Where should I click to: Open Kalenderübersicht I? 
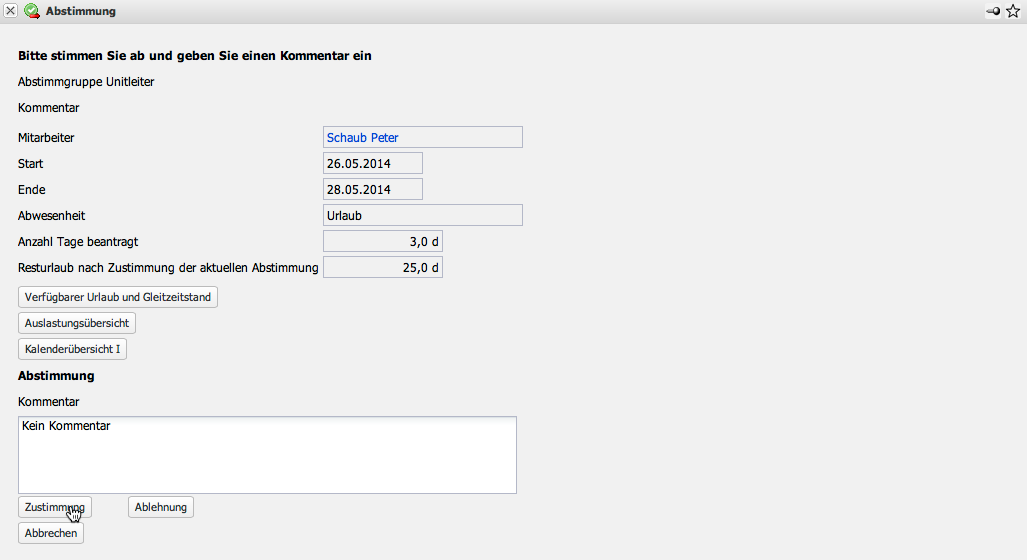pos(72,349)
